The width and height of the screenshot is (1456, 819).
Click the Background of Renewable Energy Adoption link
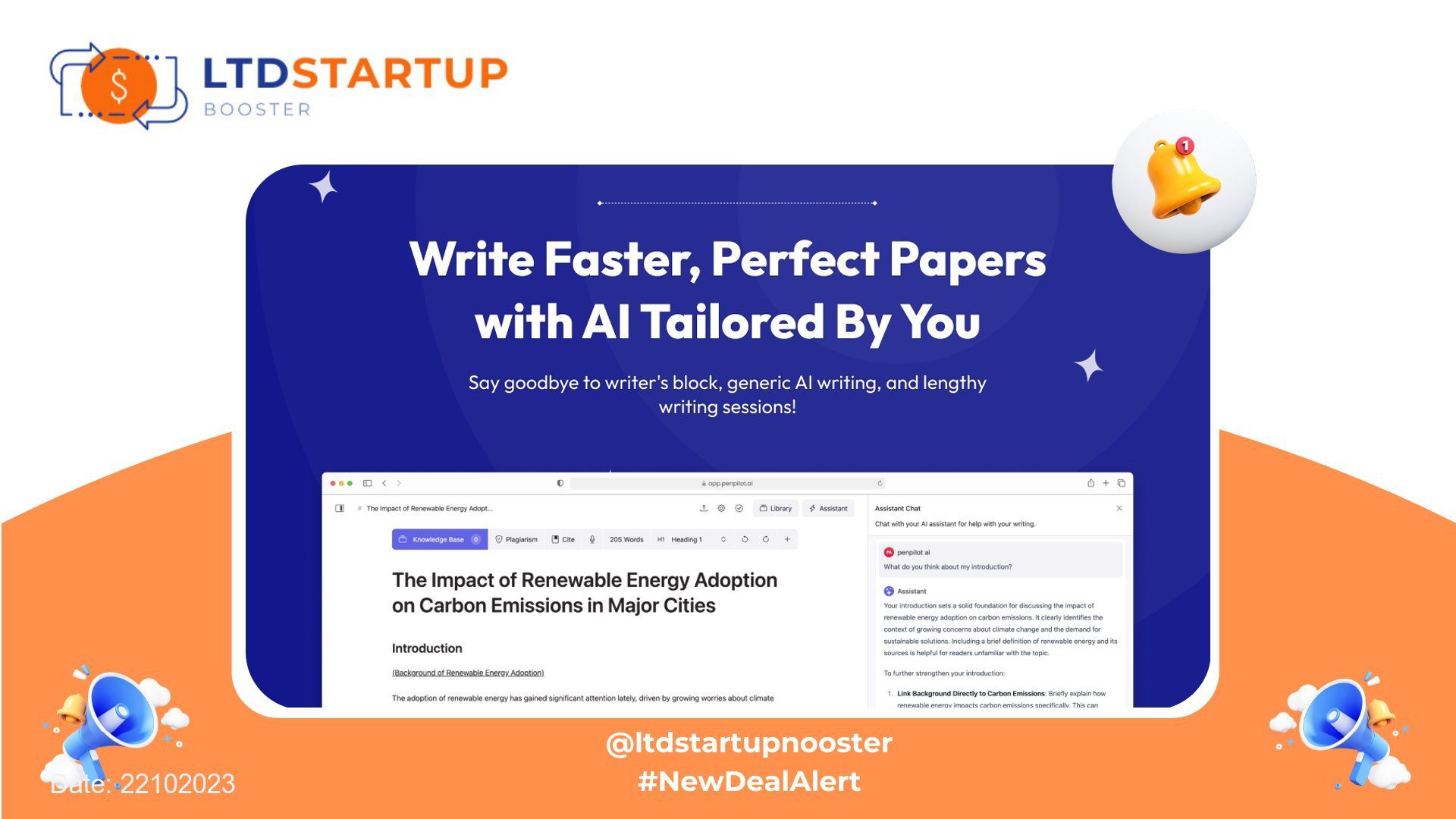tap(467, 672)
